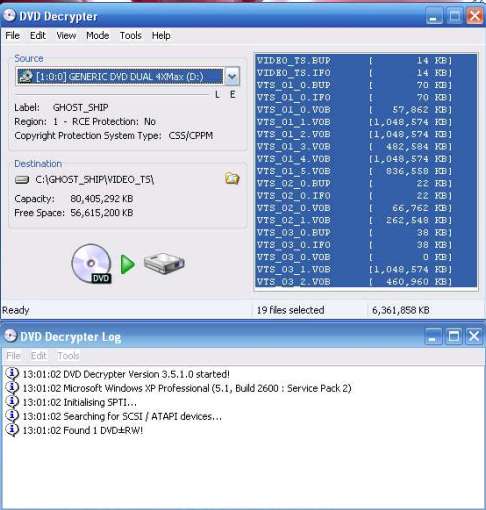Click the info icon beside Version 3.5.1.0 started entry
This screenshot has width=486, height=510.
point(12,374)
